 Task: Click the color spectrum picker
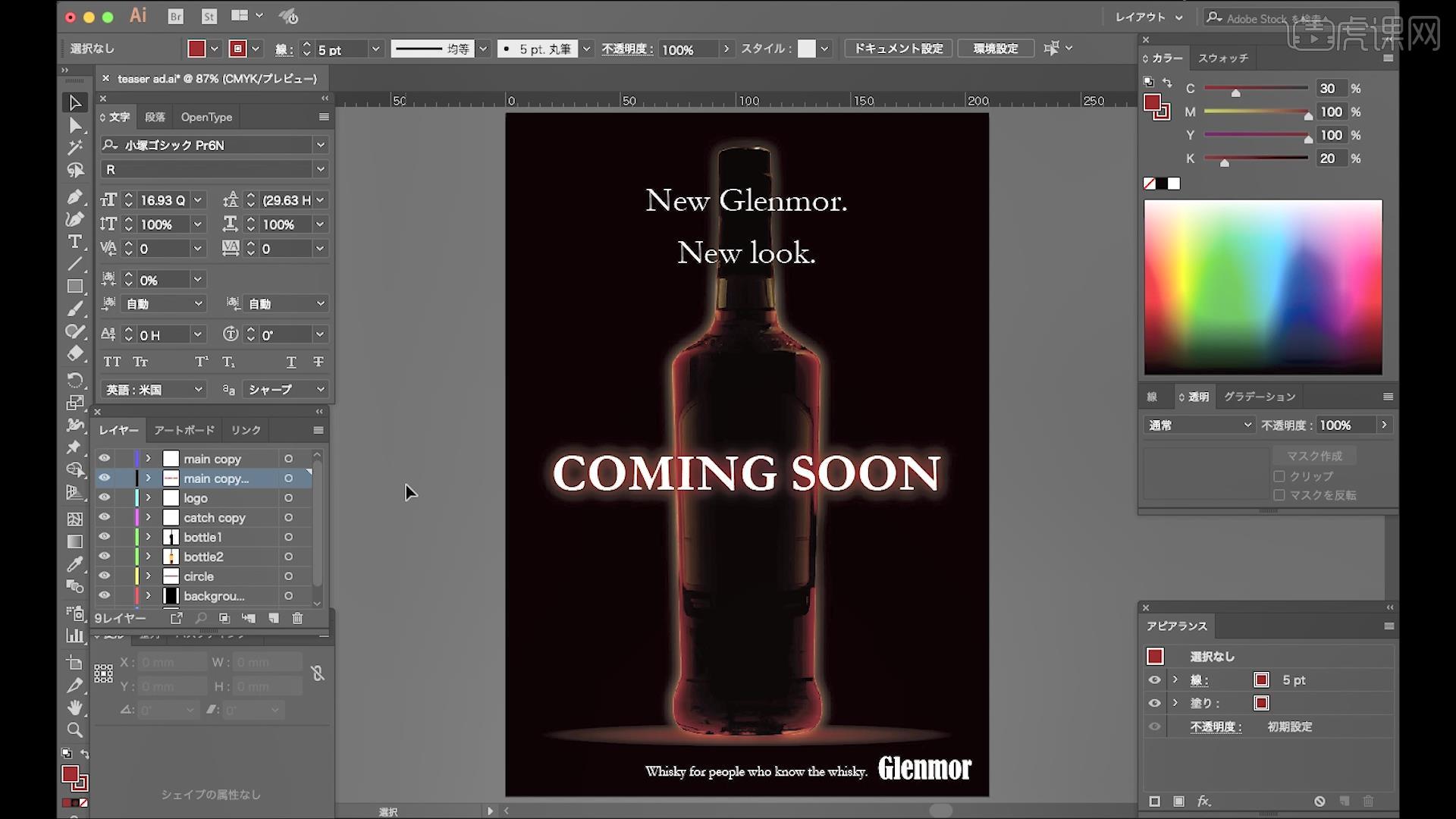coord(1263,287)
